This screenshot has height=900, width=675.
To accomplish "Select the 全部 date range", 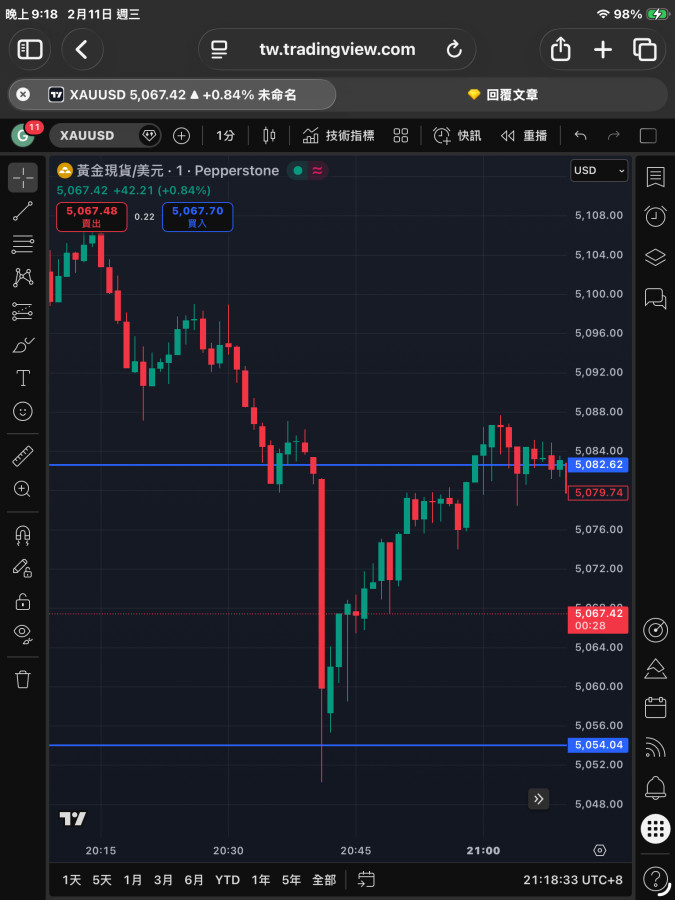I will [x=324, y=879].
